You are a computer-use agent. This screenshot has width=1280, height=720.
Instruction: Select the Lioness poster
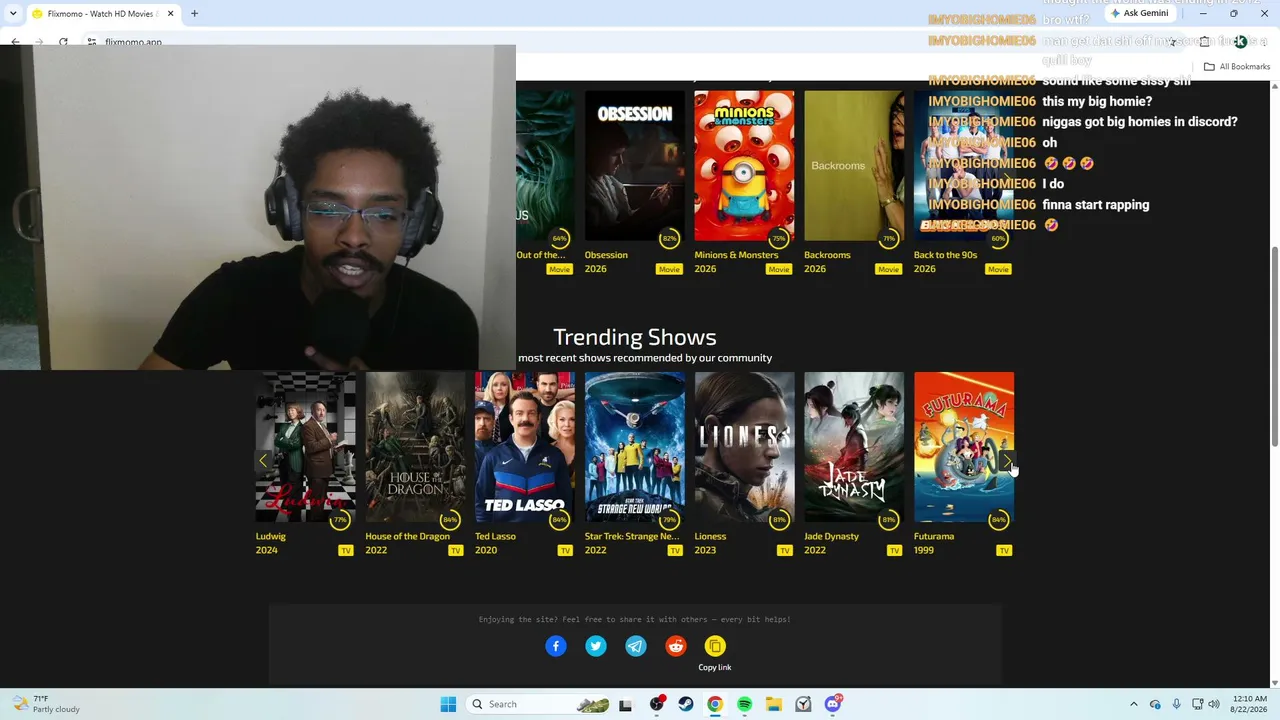[x=744, y=447]
